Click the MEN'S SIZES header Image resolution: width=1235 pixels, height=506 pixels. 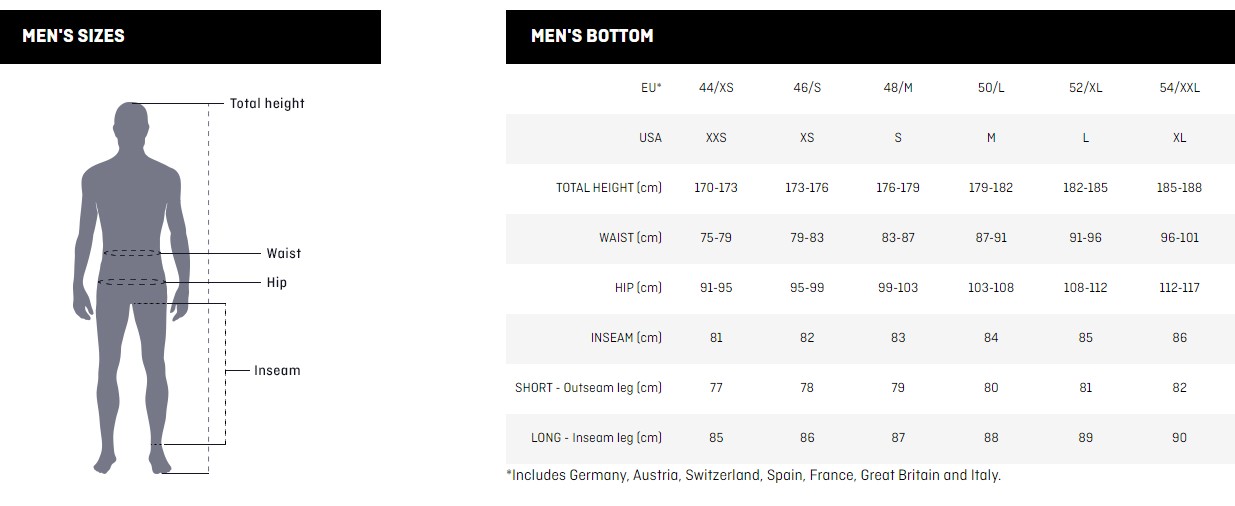pyautogui.click(x=74, y=36)
